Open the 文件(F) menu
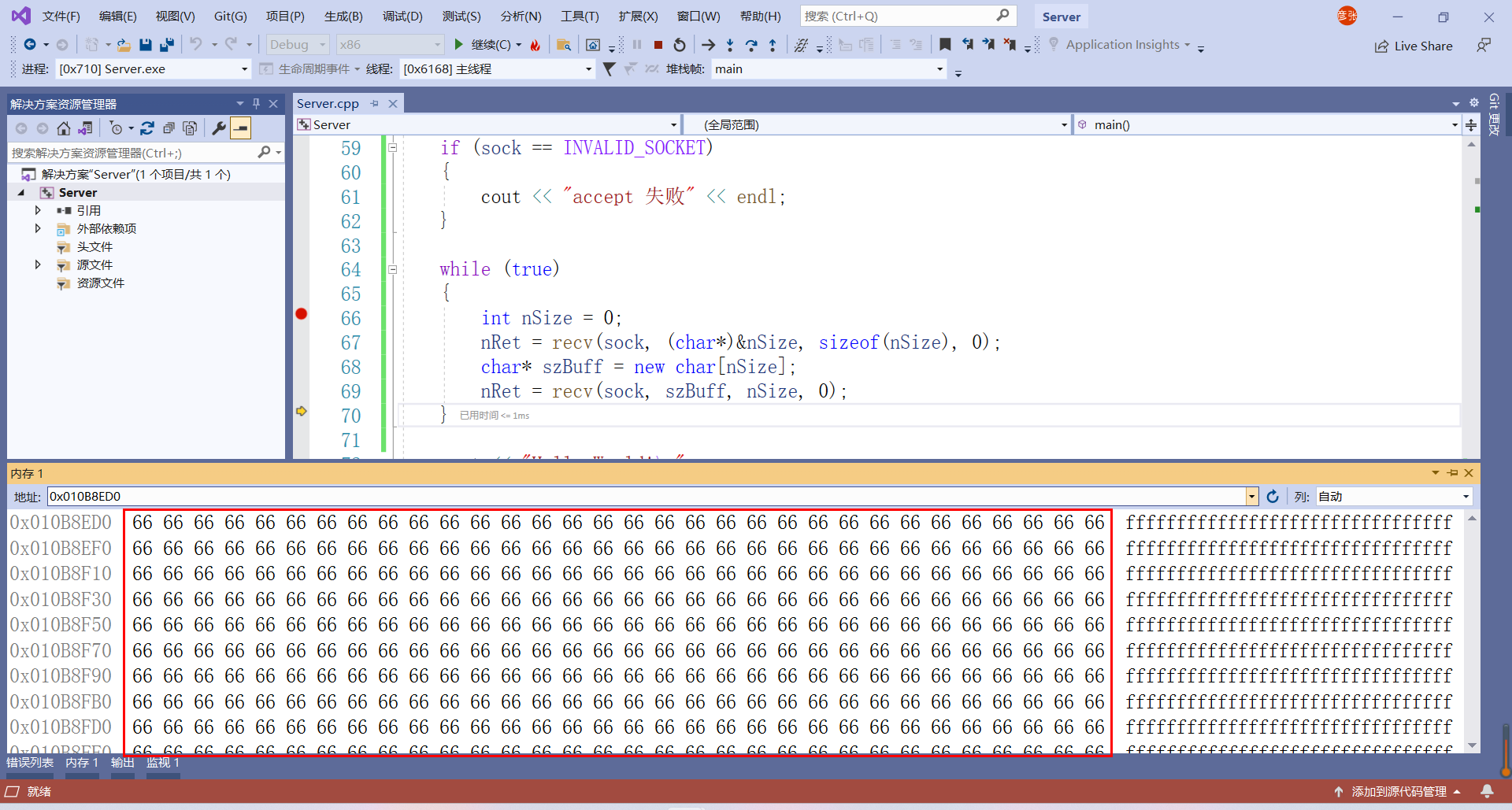Viewport: 1512px width, 810px height. 61,17
